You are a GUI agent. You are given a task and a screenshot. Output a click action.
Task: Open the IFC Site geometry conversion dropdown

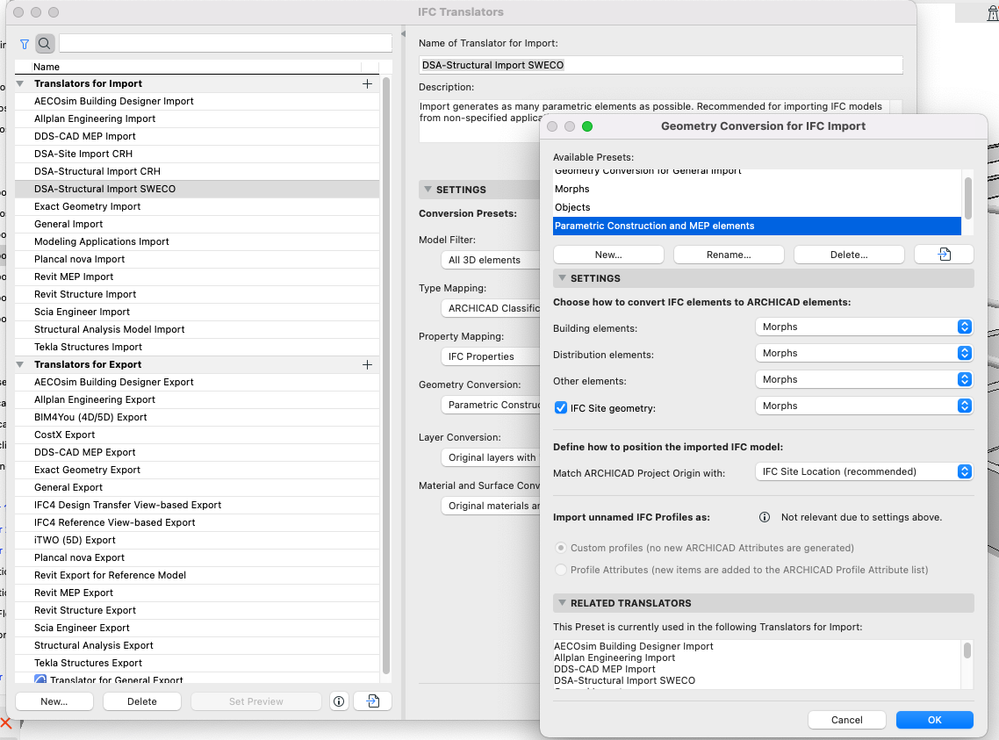pos(864,405)
